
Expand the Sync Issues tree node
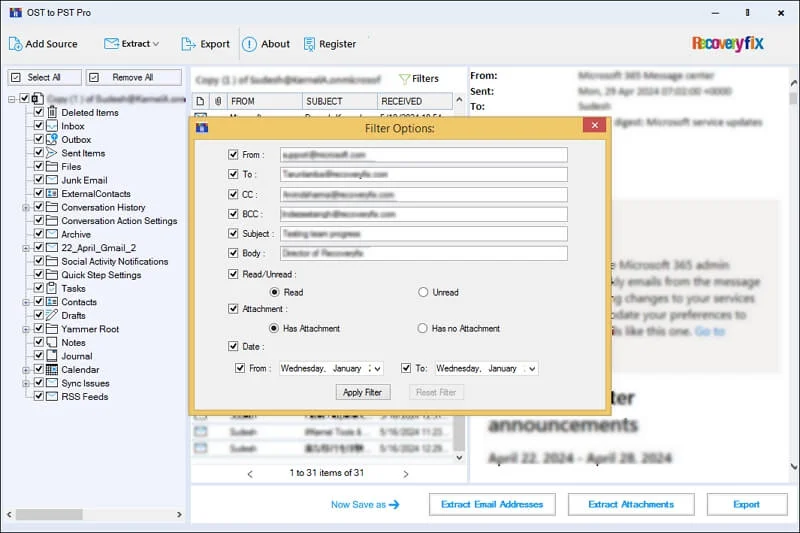click(x=26, y=384)
